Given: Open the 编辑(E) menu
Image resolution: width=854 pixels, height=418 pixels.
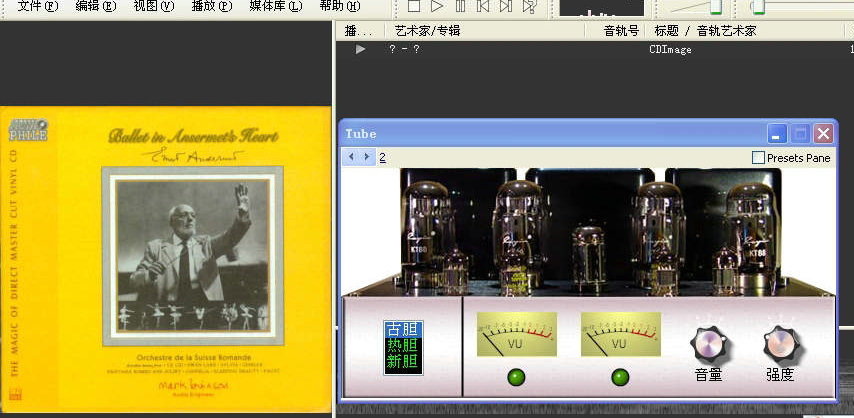Looking at the screenshot, I should tap(96, 6).
